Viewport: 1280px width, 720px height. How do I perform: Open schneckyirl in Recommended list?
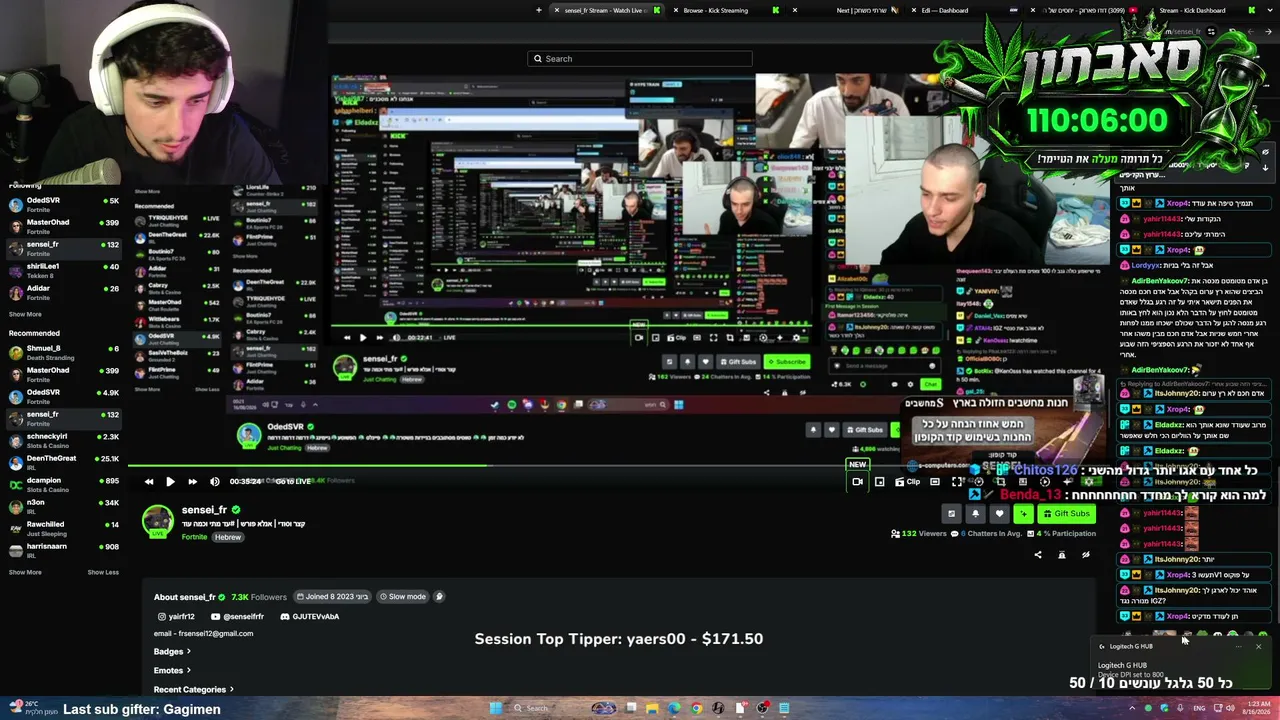pos(64,440)
